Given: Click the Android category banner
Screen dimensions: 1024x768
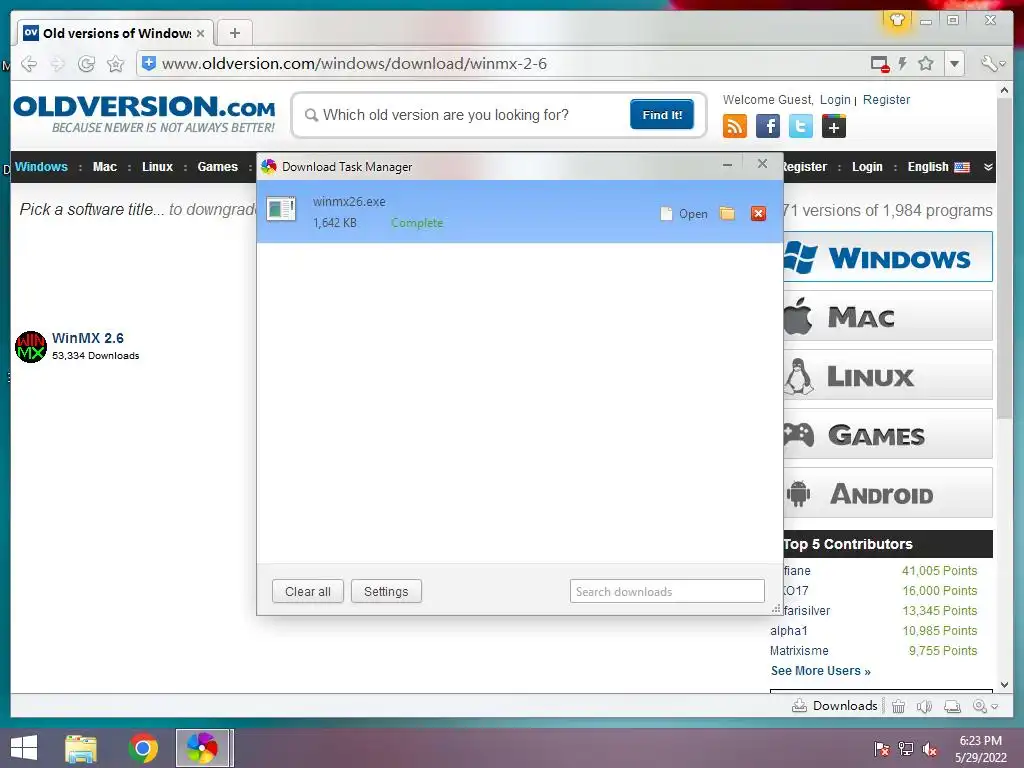Looking at the screenshot, I should pos(888,492).
